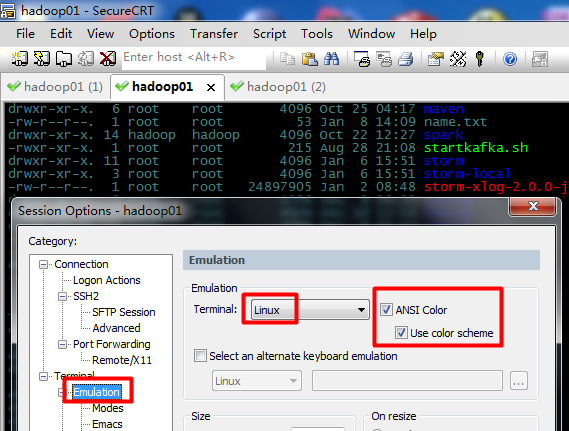Click the Connect toolbar icon
This screenshot has width=569, height=431.
point(20,58)
